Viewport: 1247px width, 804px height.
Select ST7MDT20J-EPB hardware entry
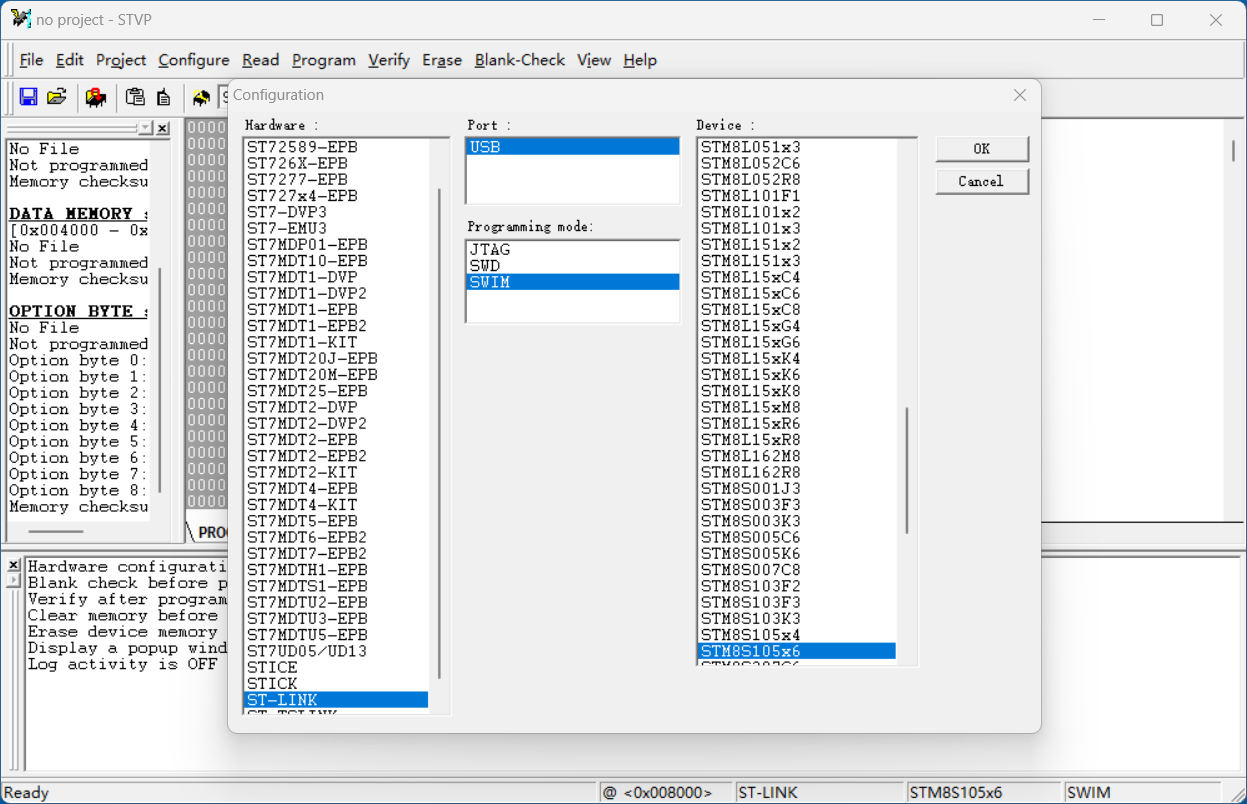[x=336, y=358]
